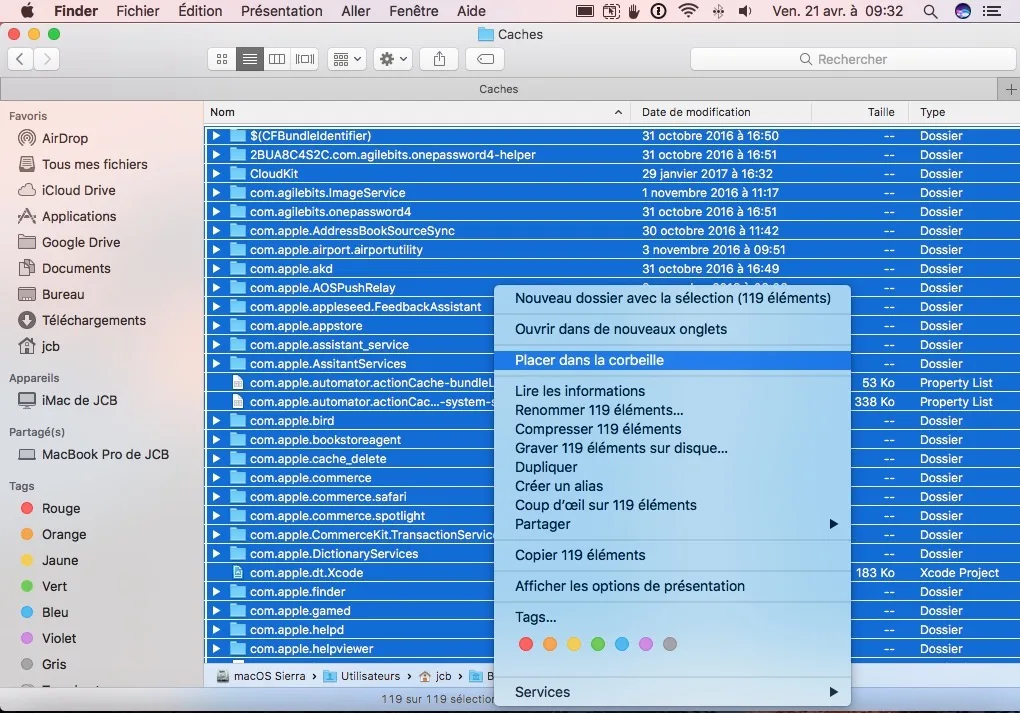Open the arrange-by grouping dropdown
This screenshot has width=1020, height=713.
(347, 59)
